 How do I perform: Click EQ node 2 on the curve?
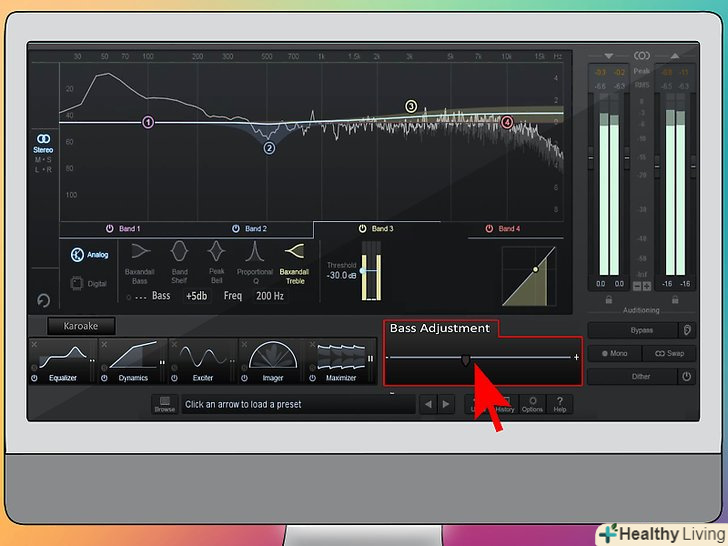point(269,148)
